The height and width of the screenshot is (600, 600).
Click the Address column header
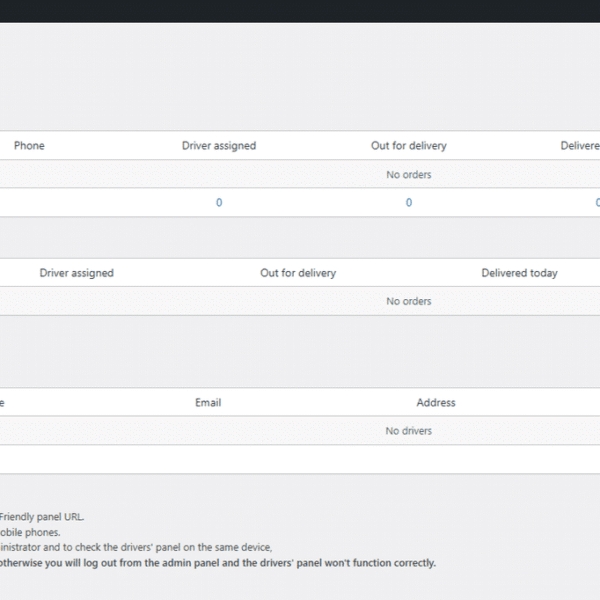pos(436,403)
